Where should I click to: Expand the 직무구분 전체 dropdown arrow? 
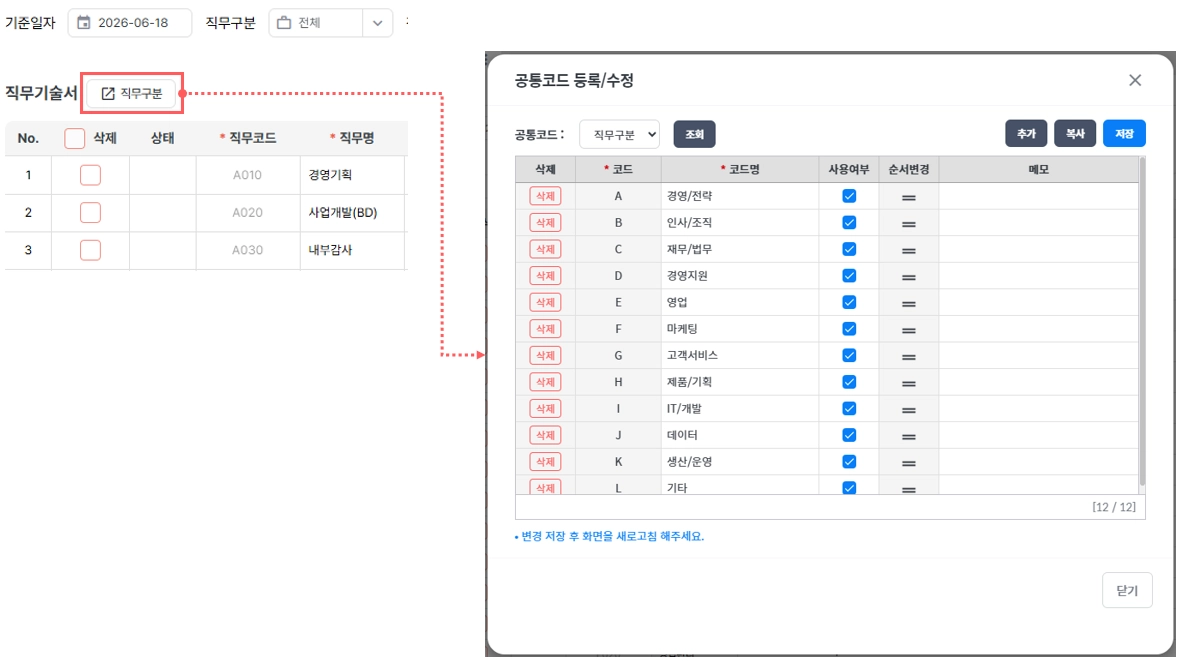377,23
